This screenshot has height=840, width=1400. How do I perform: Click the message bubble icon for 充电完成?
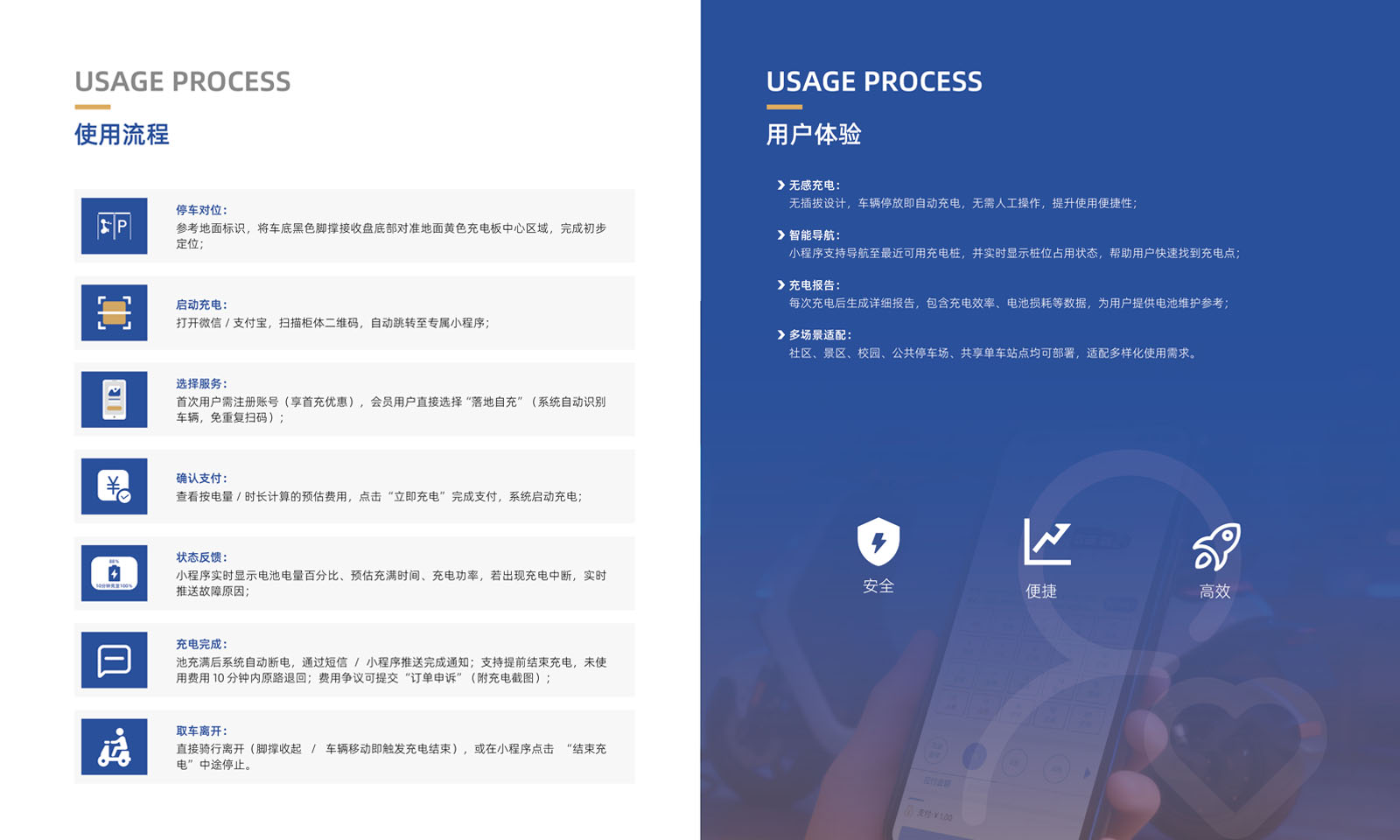point(114,660)
